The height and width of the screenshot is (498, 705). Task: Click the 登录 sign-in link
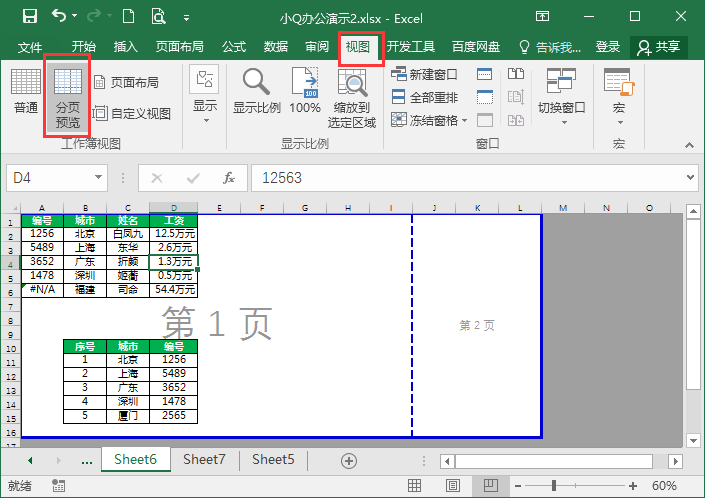click(x=608, y=47)
